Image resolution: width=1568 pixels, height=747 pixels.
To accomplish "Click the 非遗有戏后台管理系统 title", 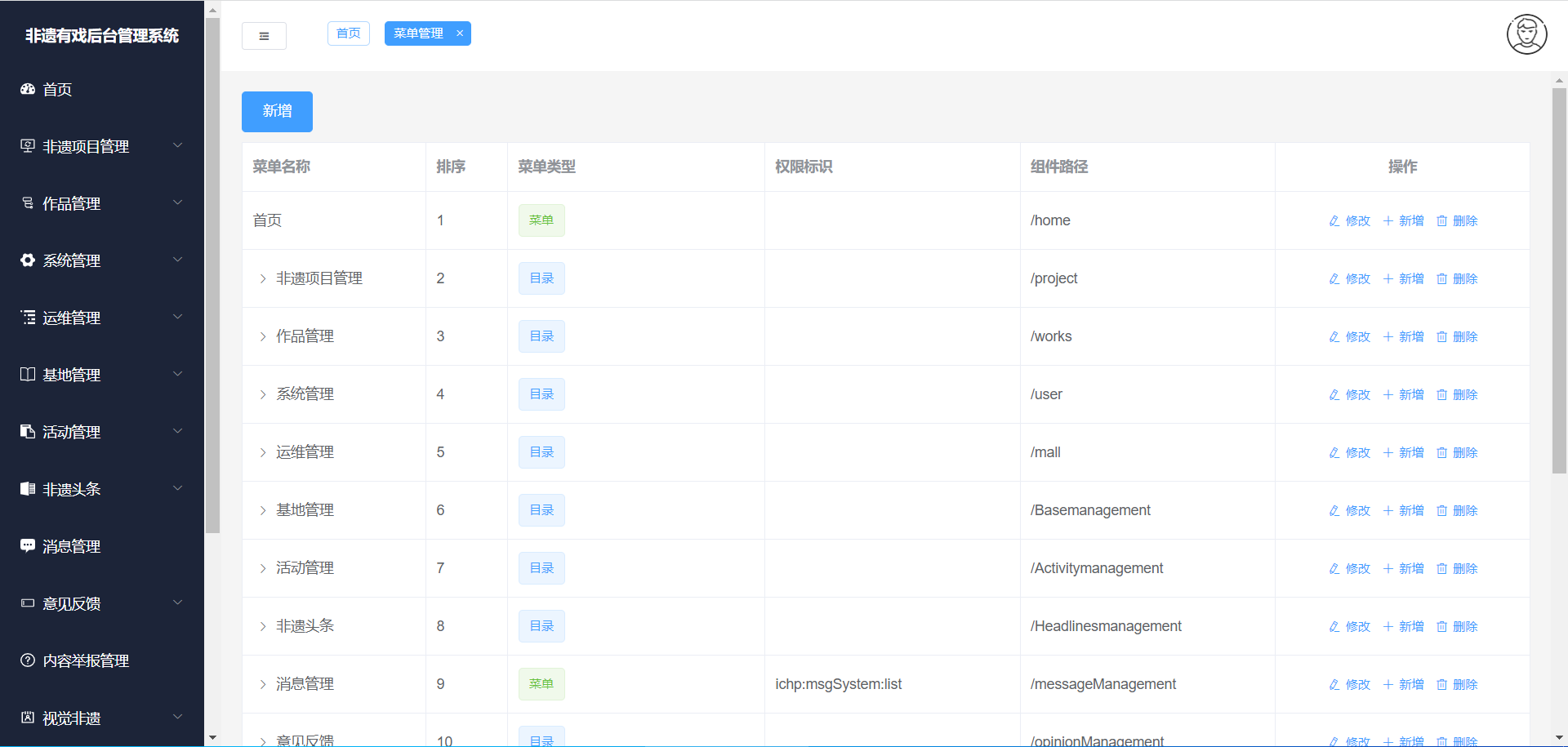I will pos(102,36).
